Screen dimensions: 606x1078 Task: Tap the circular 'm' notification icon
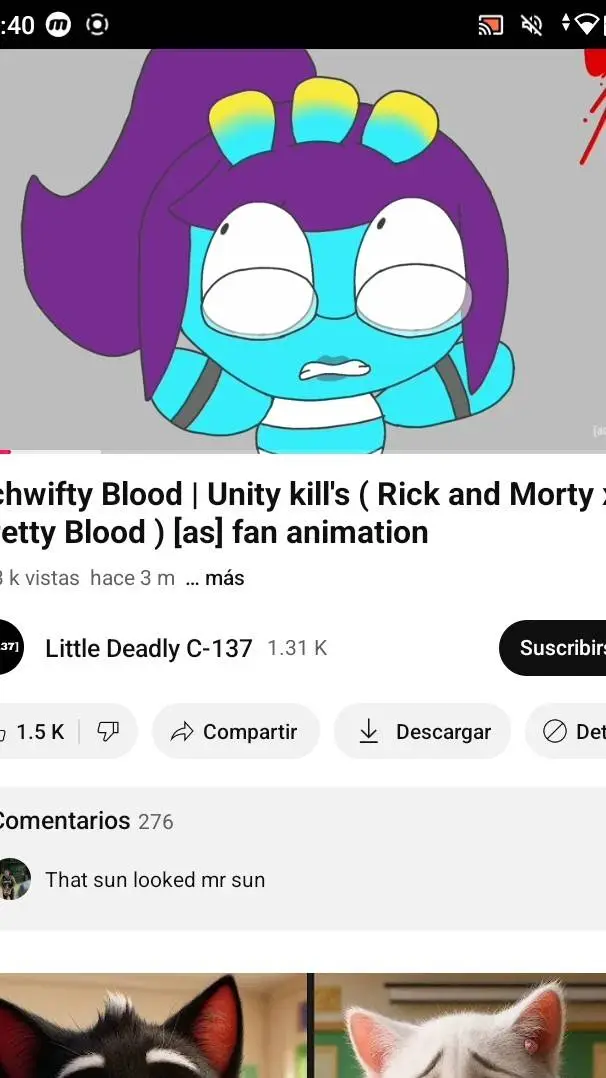[x=58, y=25]
